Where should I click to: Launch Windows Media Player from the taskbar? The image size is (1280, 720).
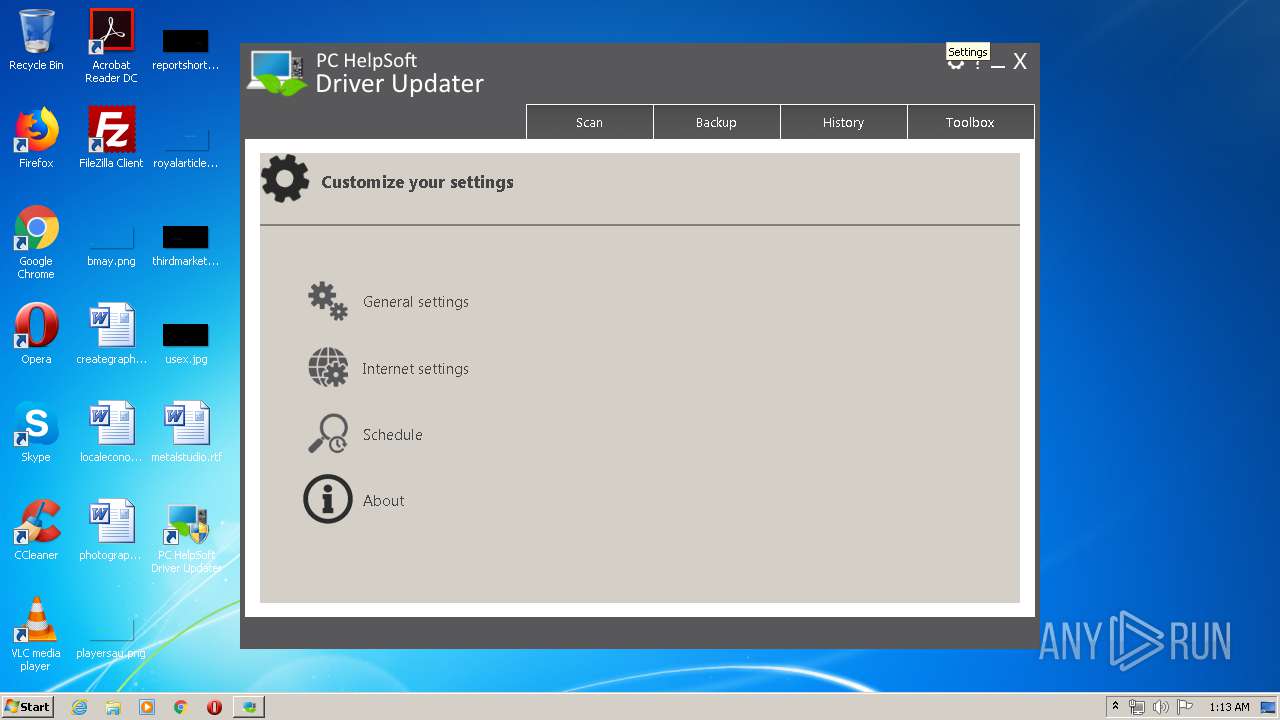[147, 707]
